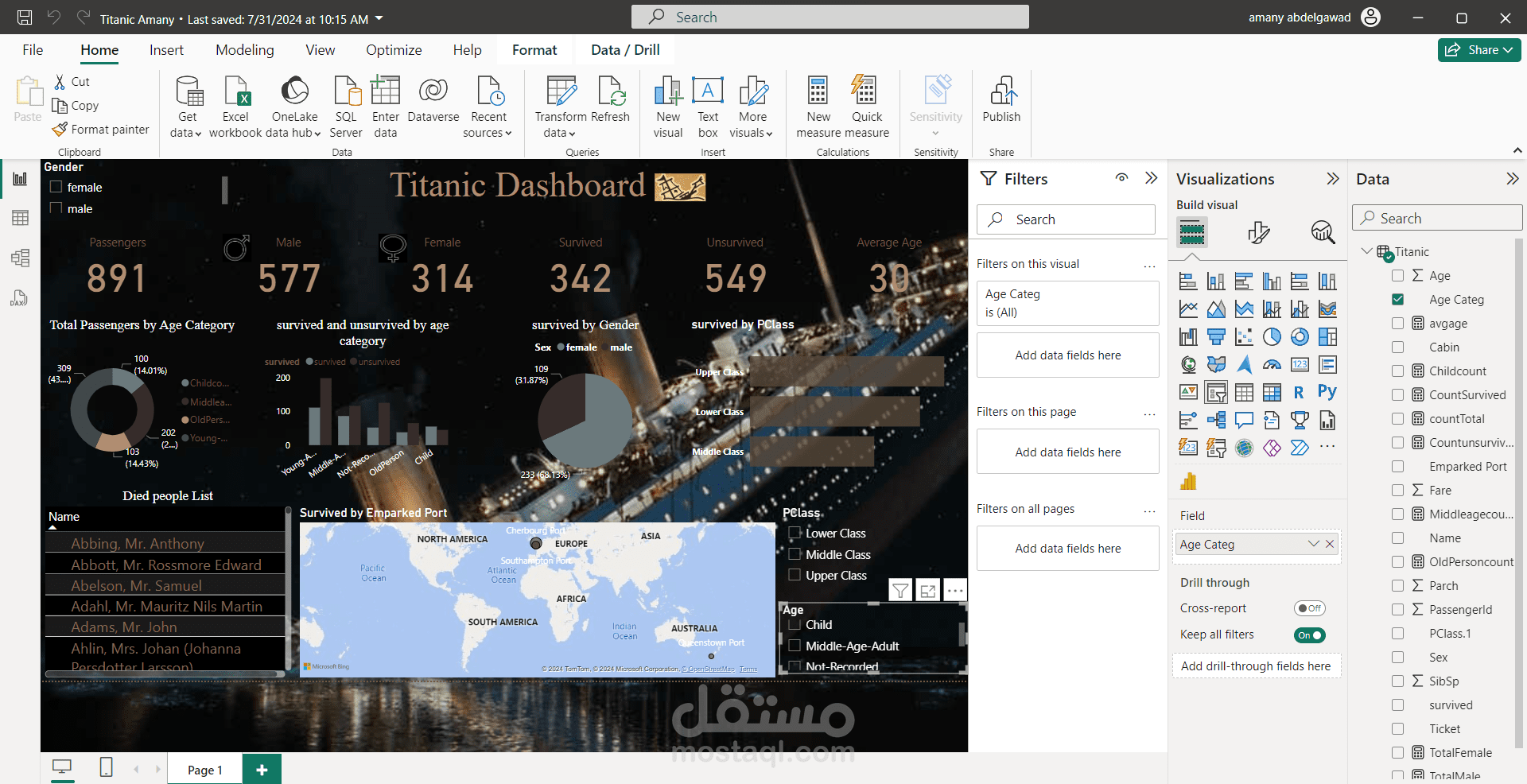
Task: Select the Page 1 tab
Action: point(204,770)
